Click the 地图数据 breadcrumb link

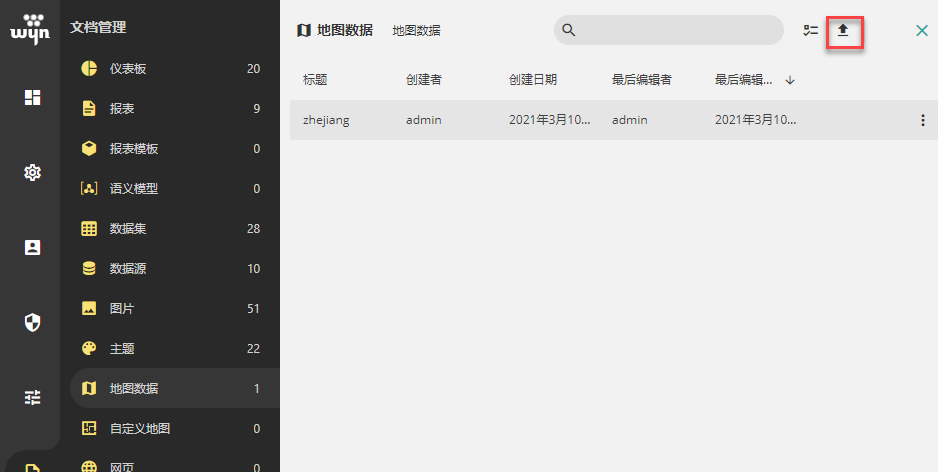pos(416,31)
